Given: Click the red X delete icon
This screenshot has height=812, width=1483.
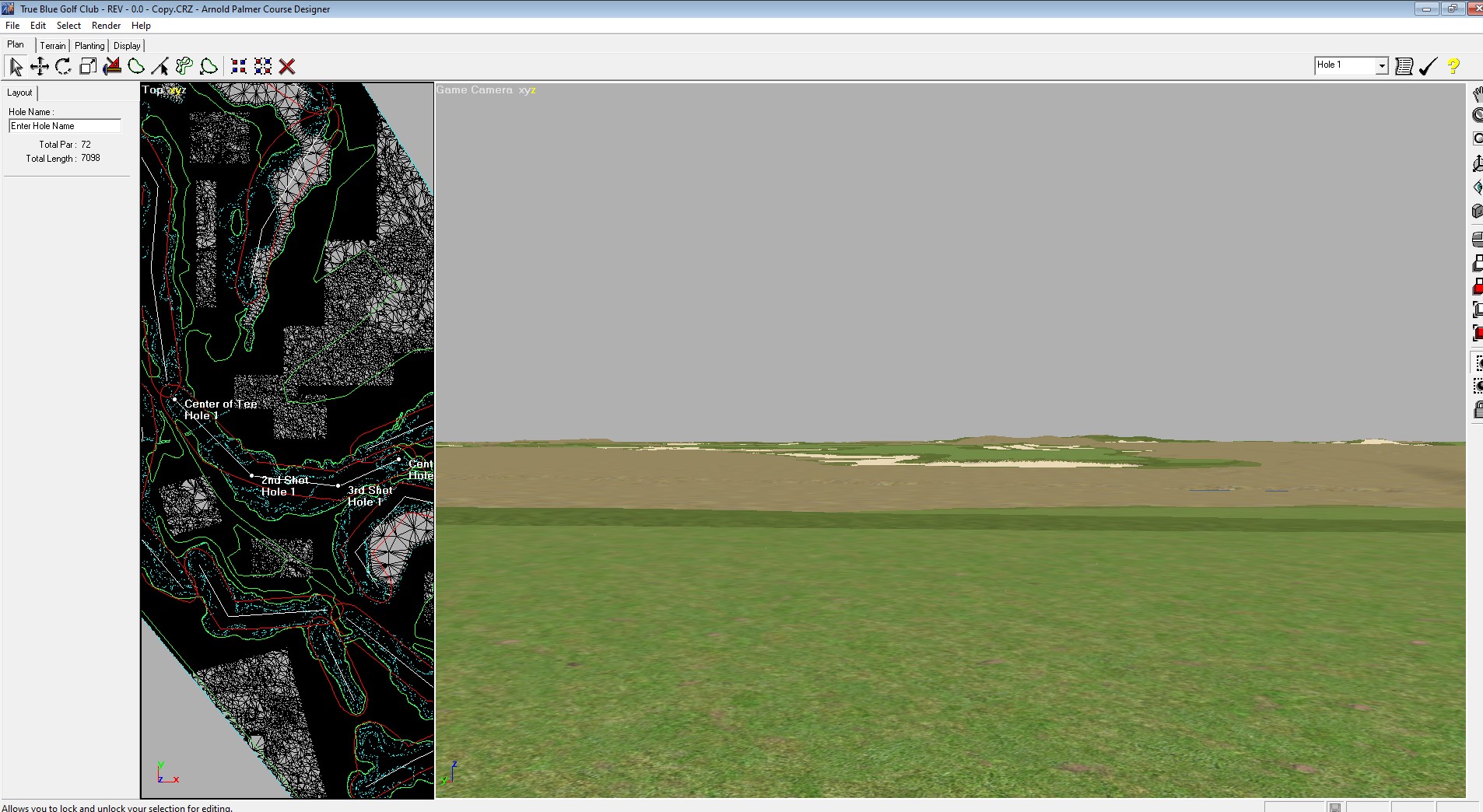Looking at the screenshot, I should [x=287, y=67].
